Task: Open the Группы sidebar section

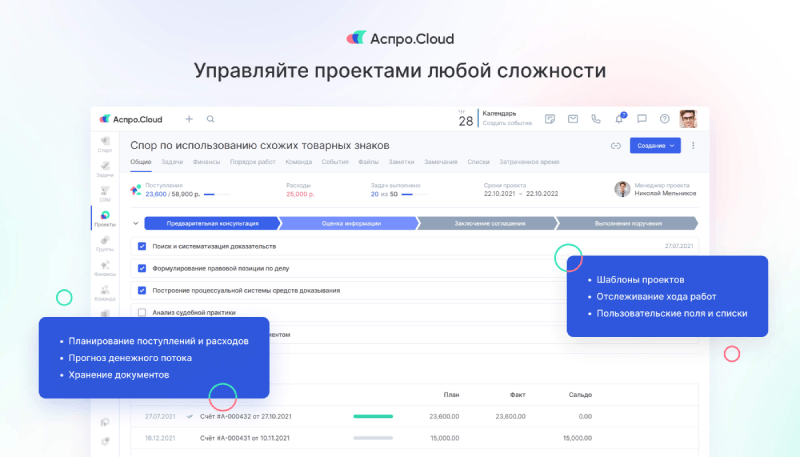Action: point(105,243)
